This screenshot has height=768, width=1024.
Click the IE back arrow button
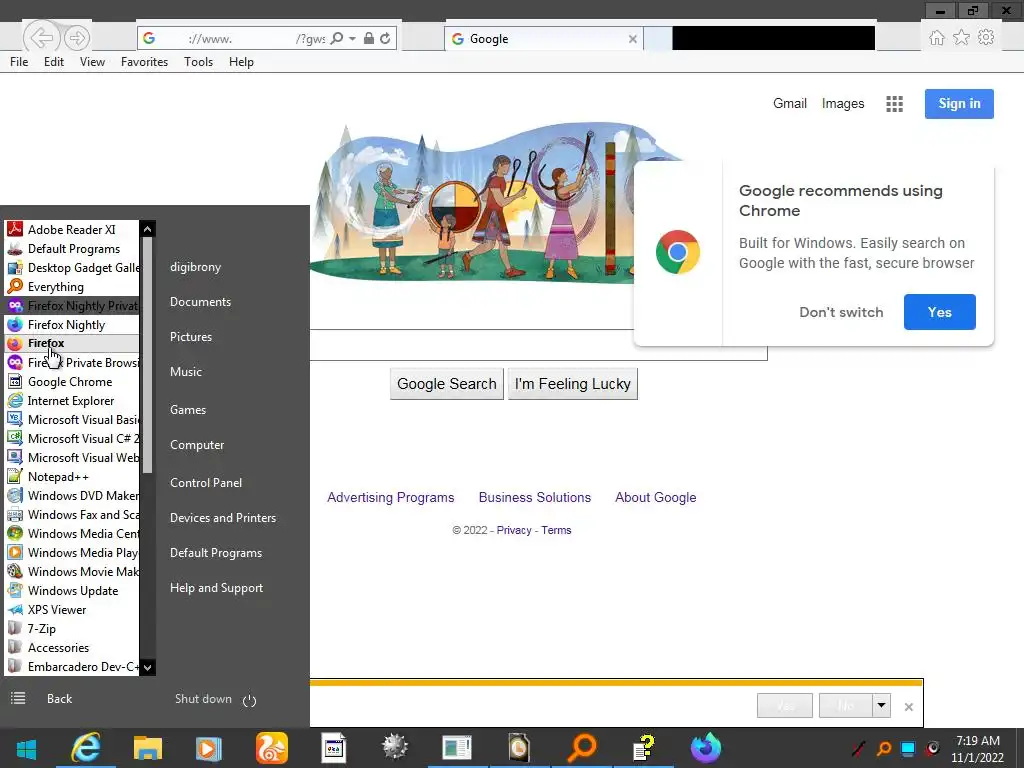(41, 38)
